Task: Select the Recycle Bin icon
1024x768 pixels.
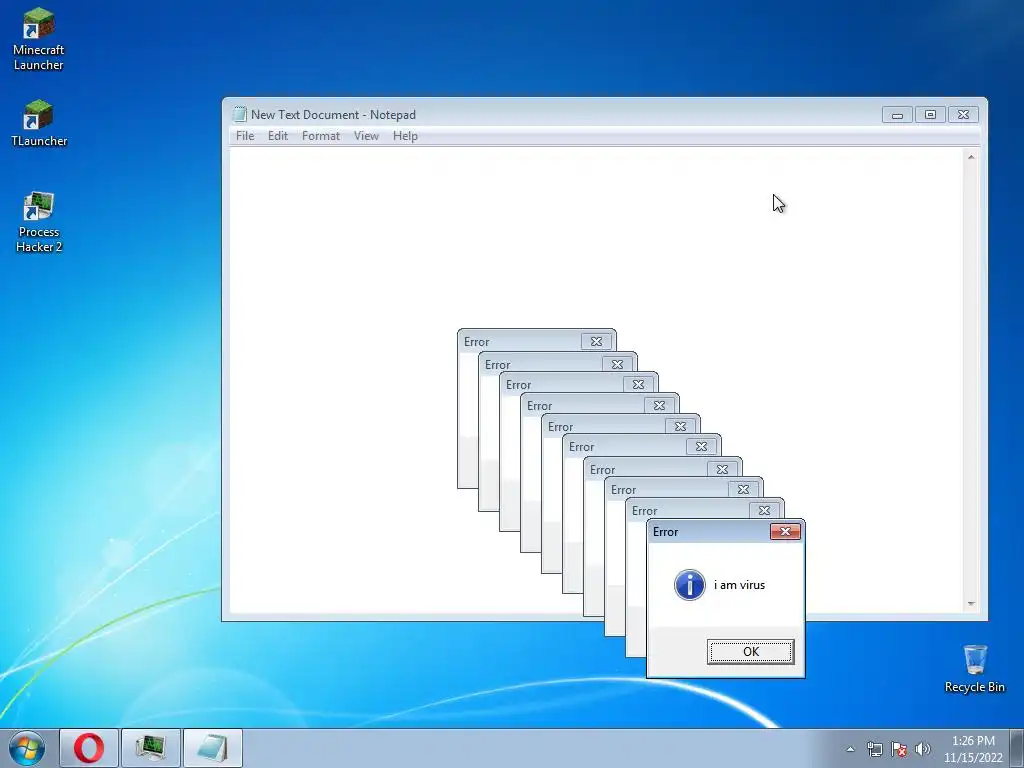Action: coord(974,668)
